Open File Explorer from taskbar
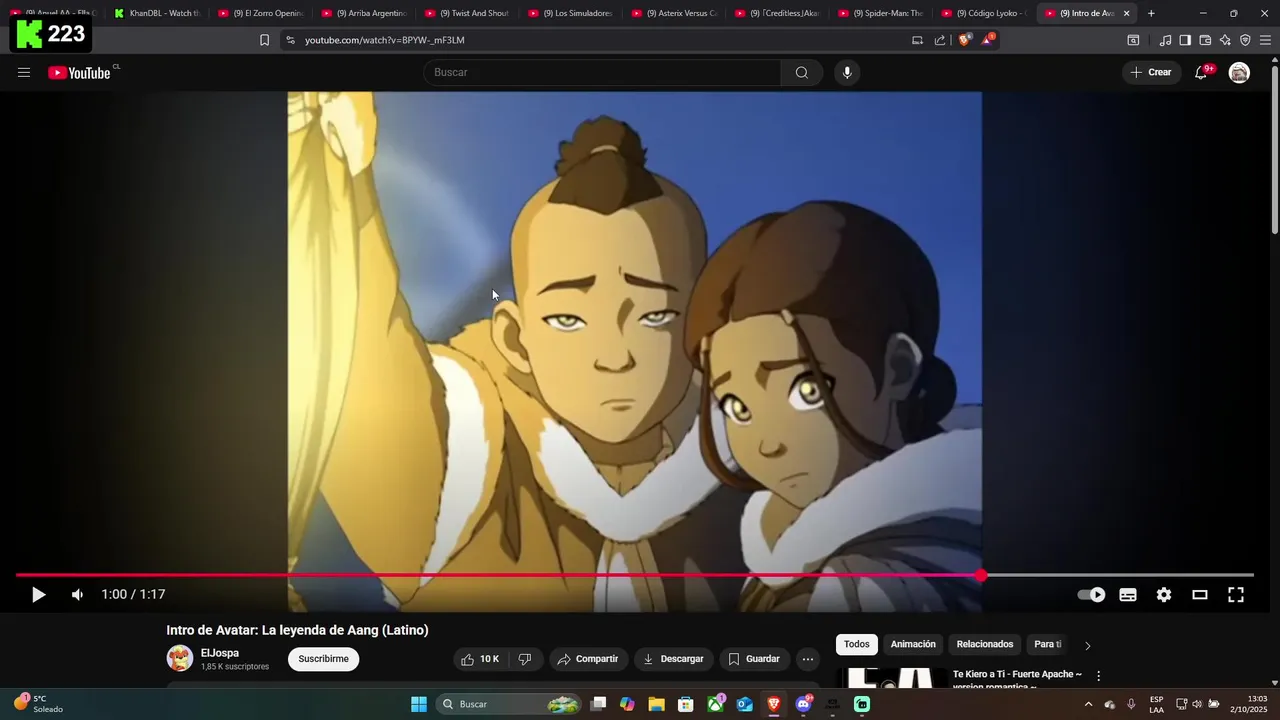This screenshot has width=1280, height=720. coord(656,704)
